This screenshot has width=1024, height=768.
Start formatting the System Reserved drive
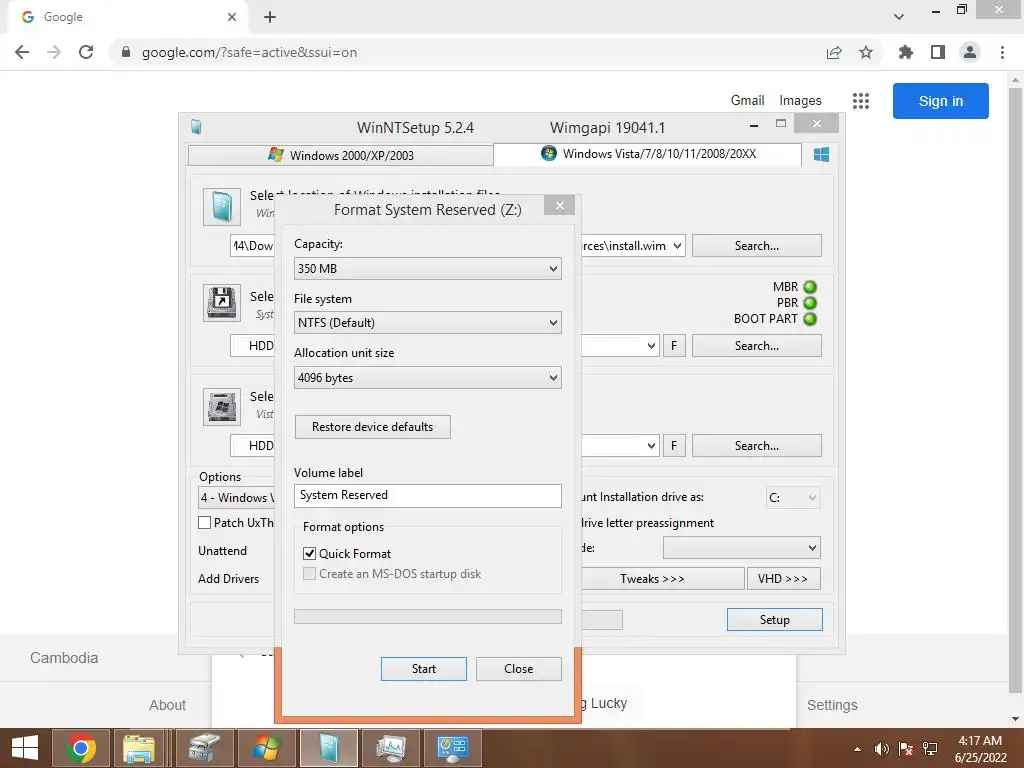point(423,669)
